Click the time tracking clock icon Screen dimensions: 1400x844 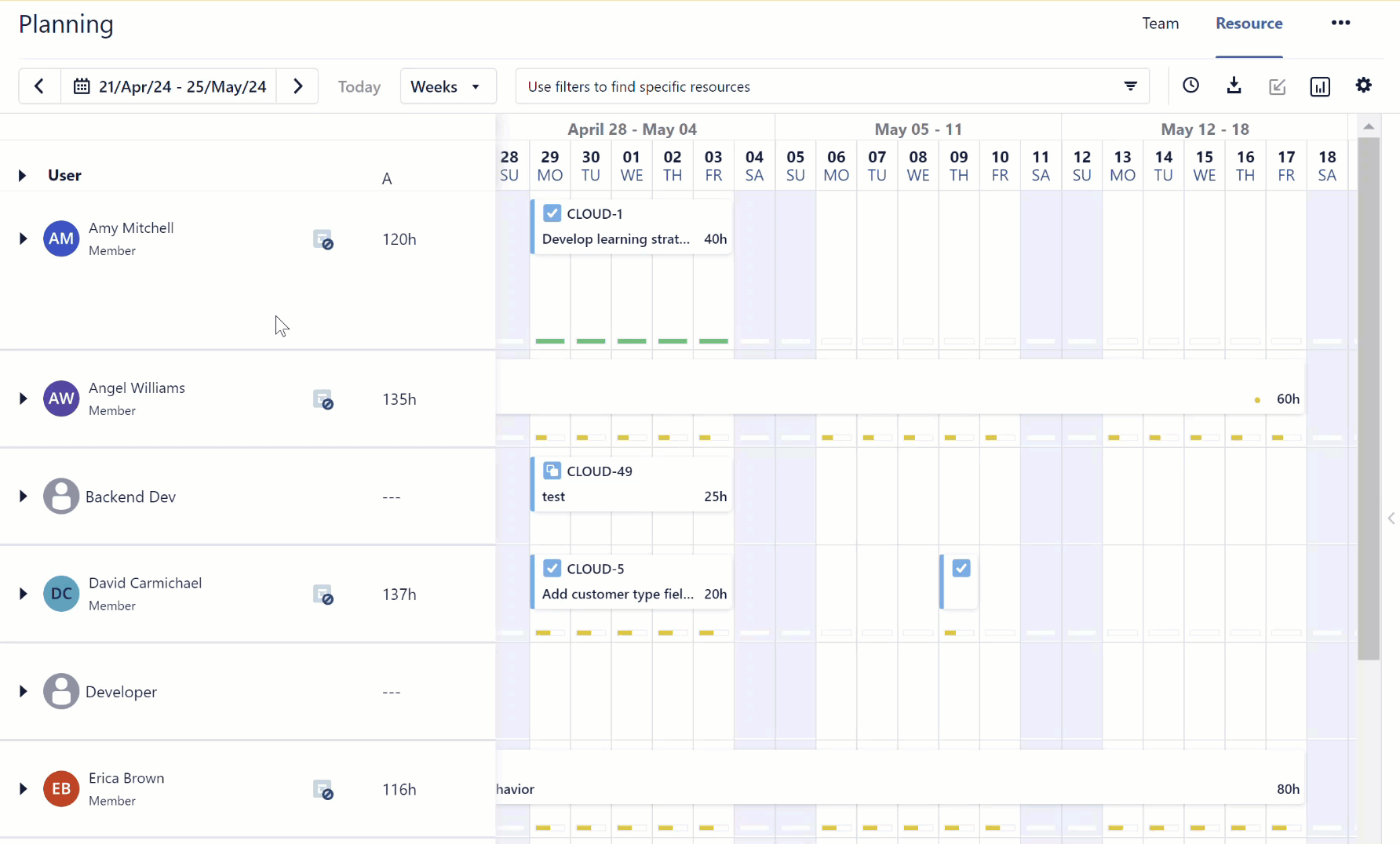click(1190, 86)
